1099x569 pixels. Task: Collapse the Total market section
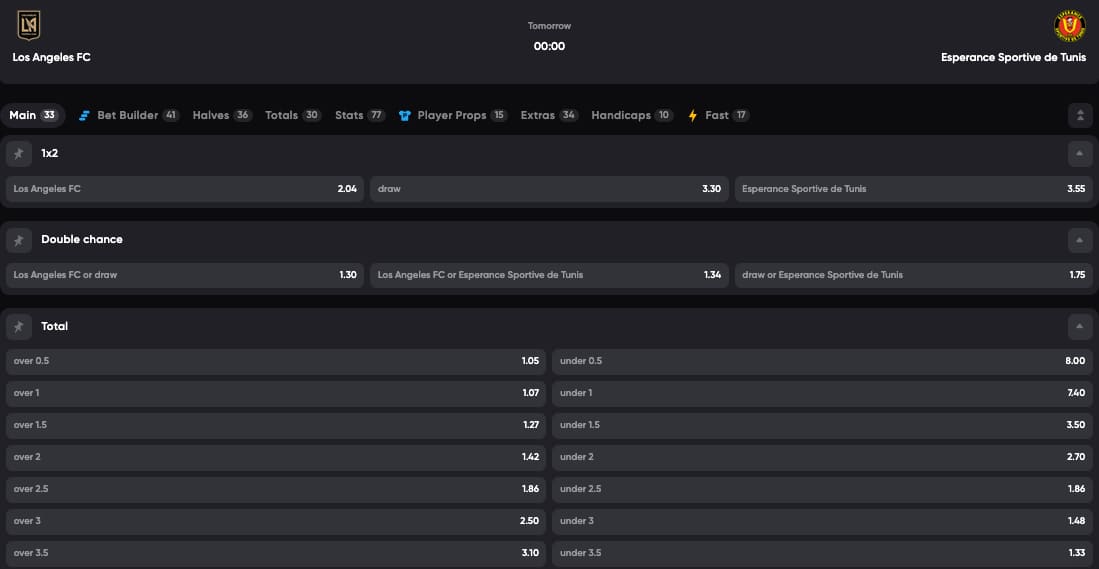[x=1080, y=327]
